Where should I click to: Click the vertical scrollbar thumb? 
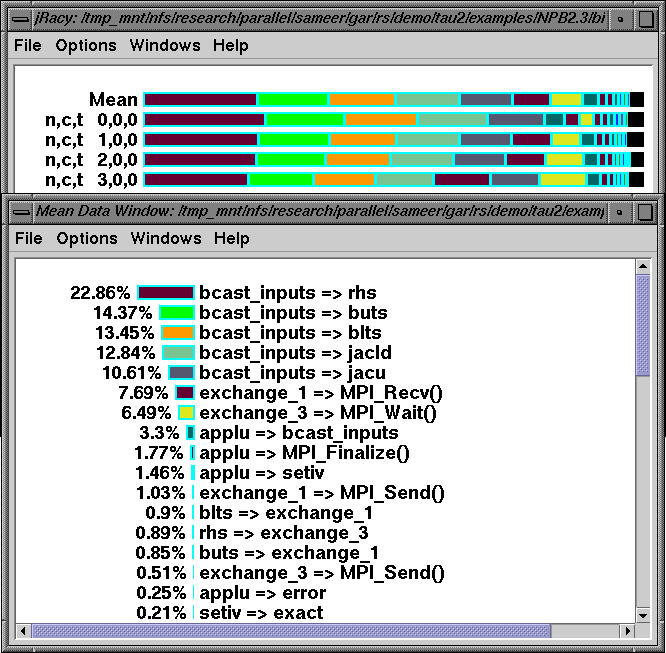coord(643,325)
